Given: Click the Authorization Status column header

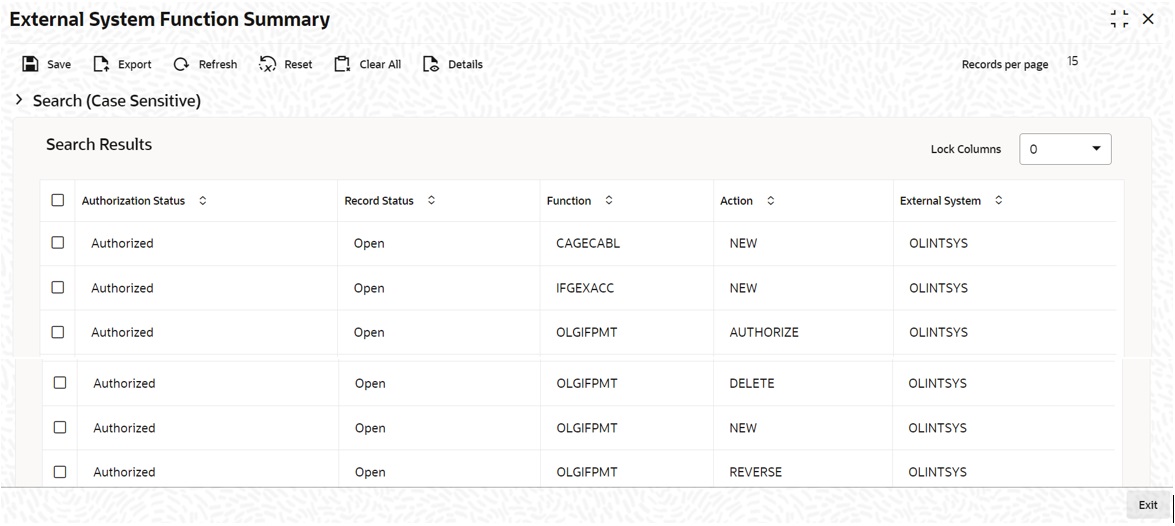Looking at the screenshot, I should coord(133,201).
